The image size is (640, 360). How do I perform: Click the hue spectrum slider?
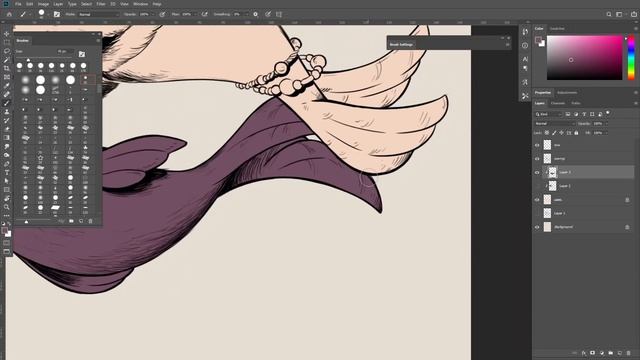(x=631, y=58)
